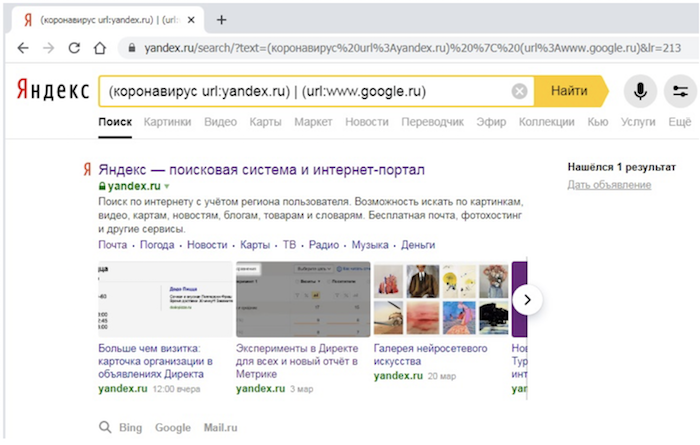Open link Эксперименты в Директе для всех
The height and width of the screenshot is (445, 700).
click(x=297, y=361)
